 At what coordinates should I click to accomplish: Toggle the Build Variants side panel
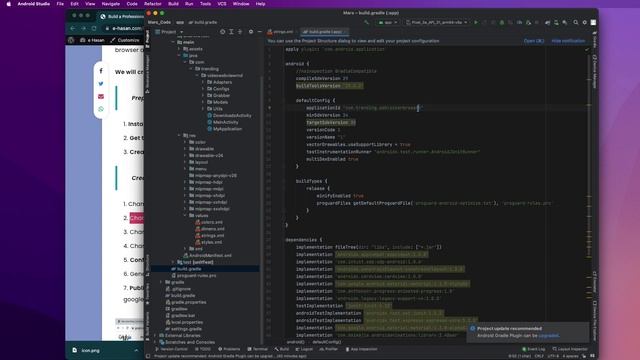tap(147, 326)
